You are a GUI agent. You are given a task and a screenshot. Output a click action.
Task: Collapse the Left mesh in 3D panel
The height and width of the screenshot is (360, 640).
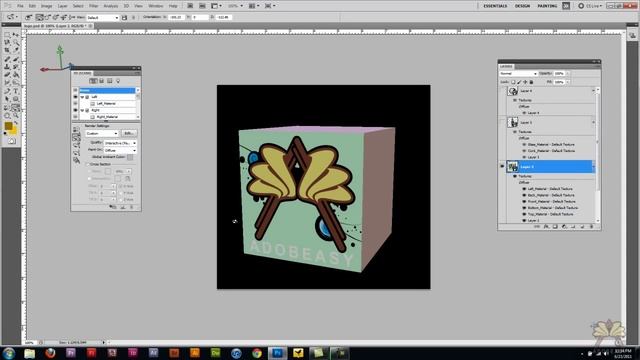coord(82,97)
